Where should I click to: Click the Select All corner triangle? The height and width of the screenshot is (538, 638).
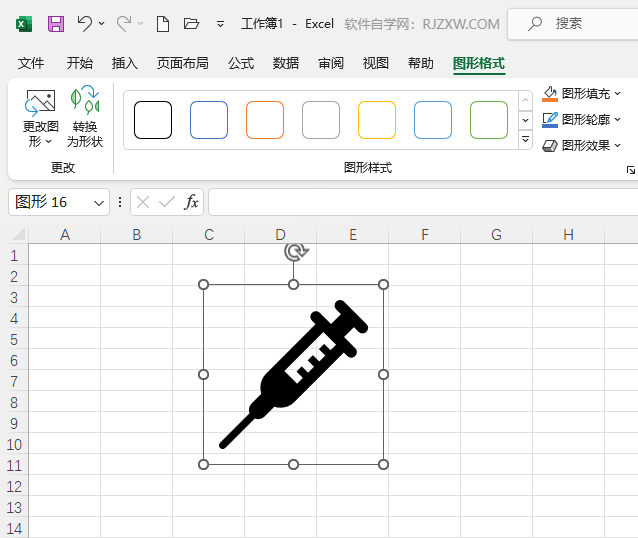[18, 234]
